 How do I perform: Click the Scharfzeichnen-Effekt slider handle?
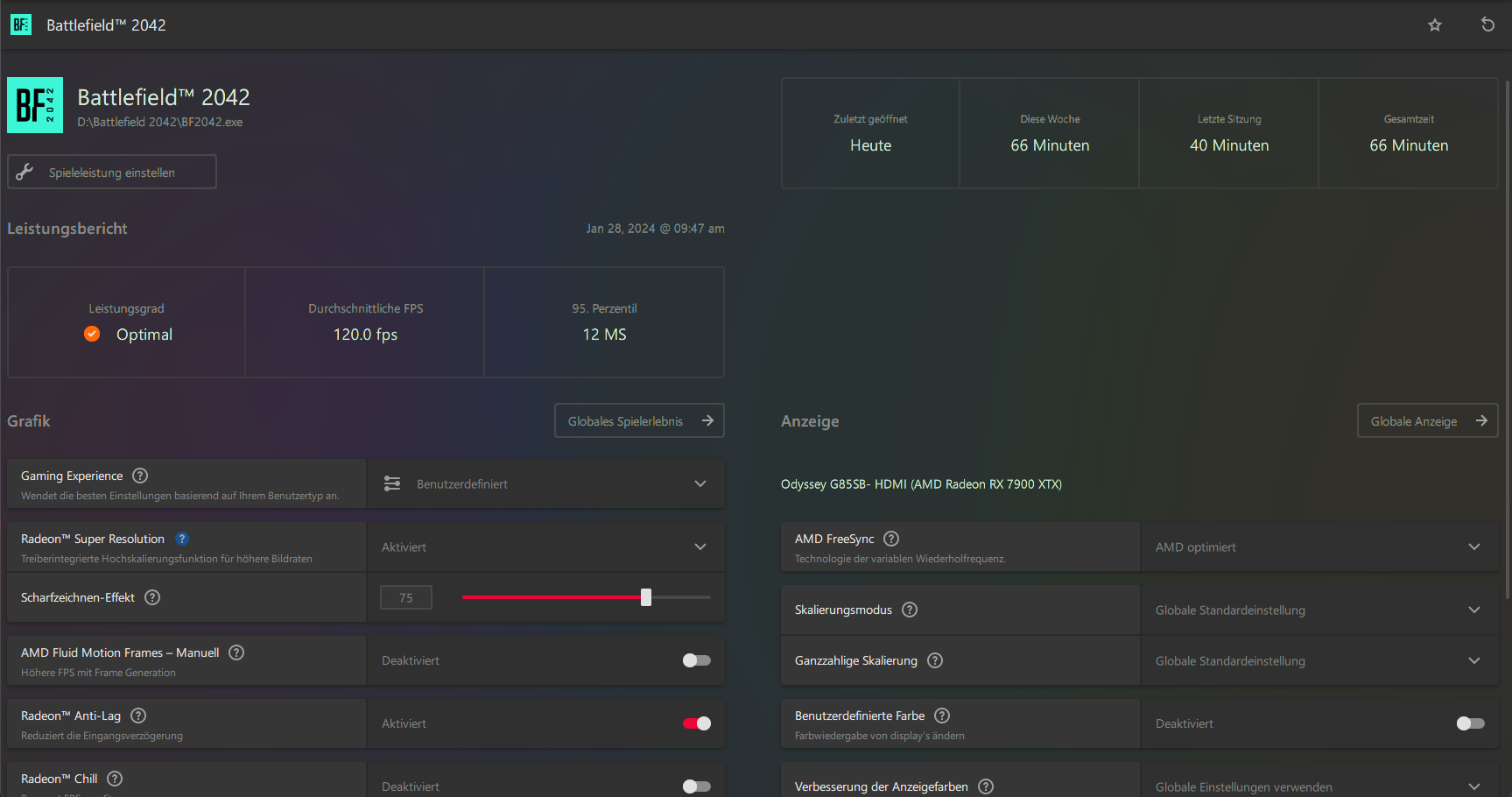(646, 597)
